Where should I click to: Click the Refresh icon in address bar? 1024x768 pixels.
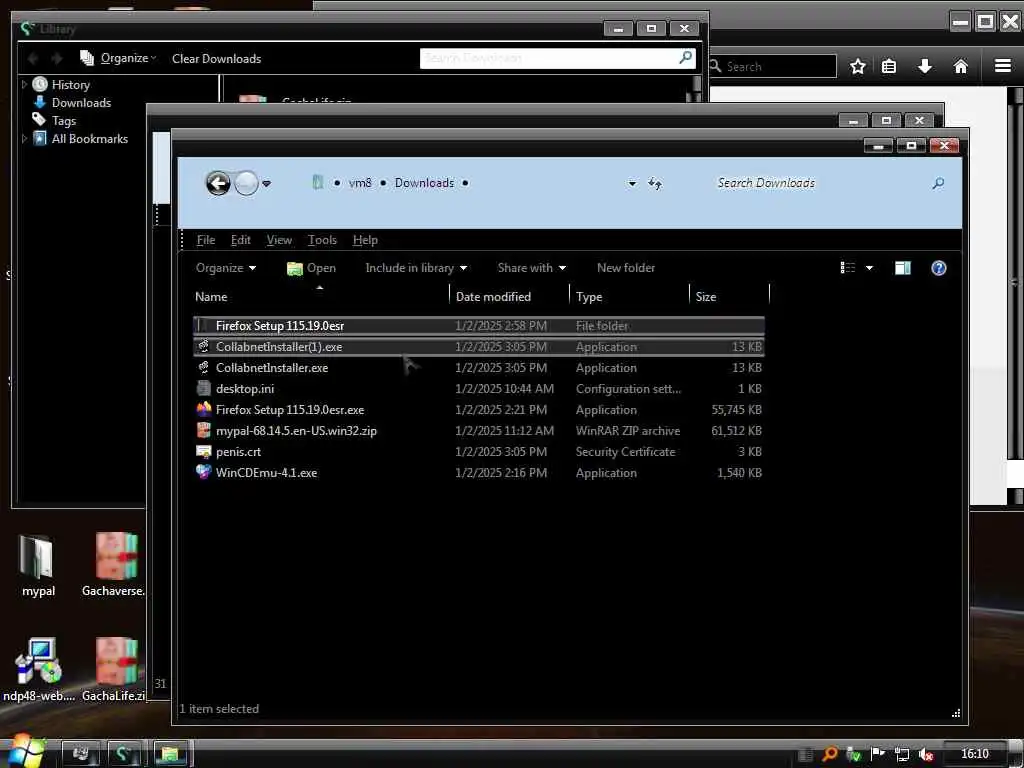pos(655,184)
